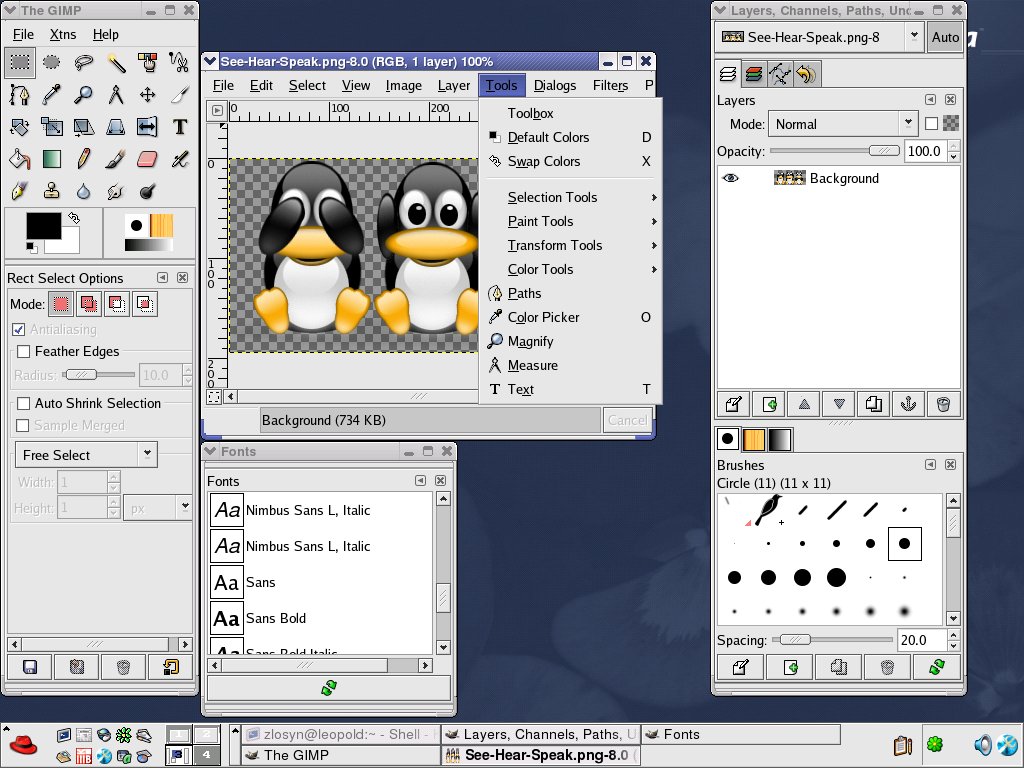Select the Free Select lasso tool
Image resolution: width=1024 pixels, height=768 pixels.
84,62
